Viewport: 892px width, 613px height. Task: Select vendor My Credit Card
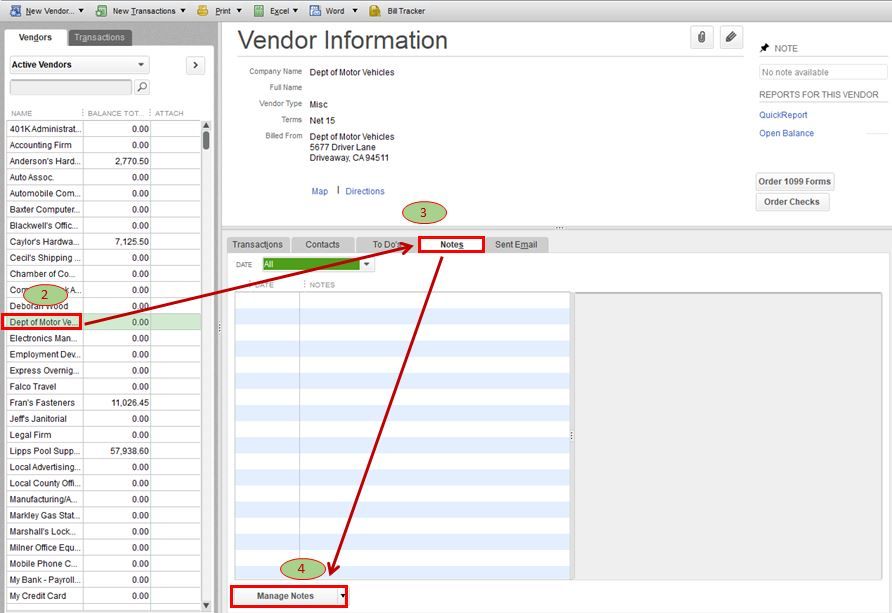pos(46,596)
